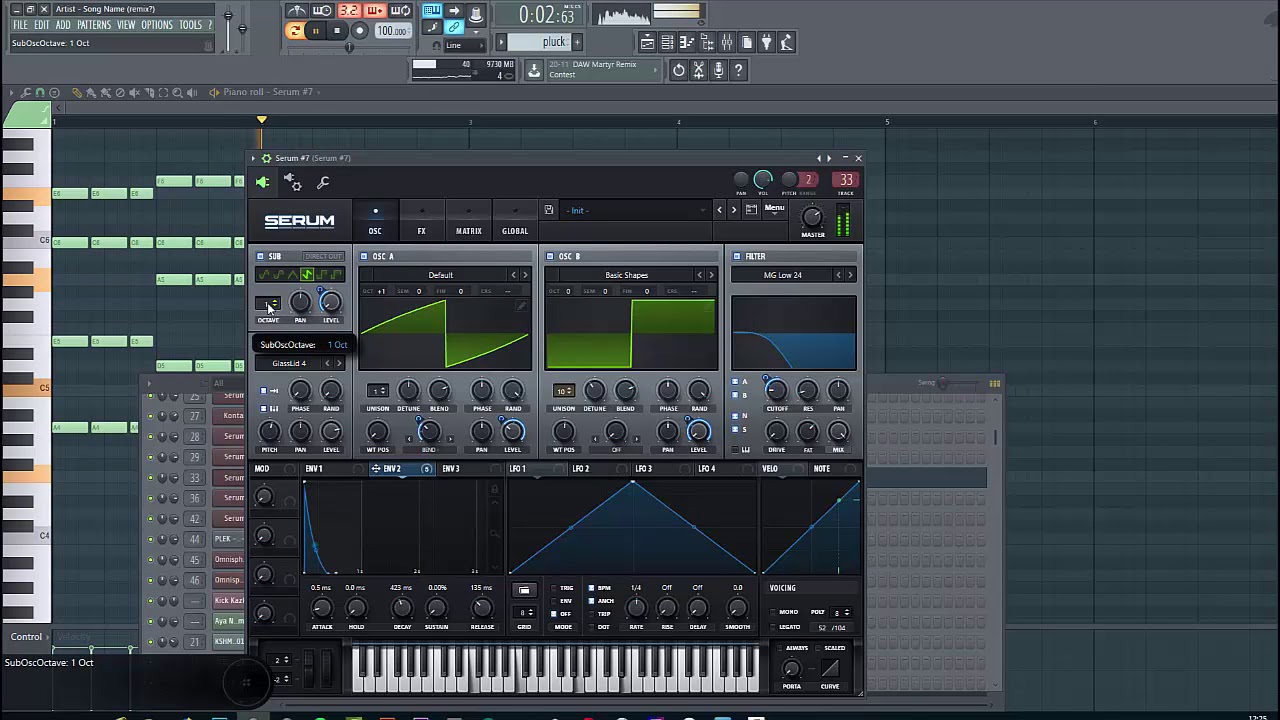The height and width of the screenshot is (720, 1280).
Task: Open the playlist view icon
Action: click(x=647, y=42)
